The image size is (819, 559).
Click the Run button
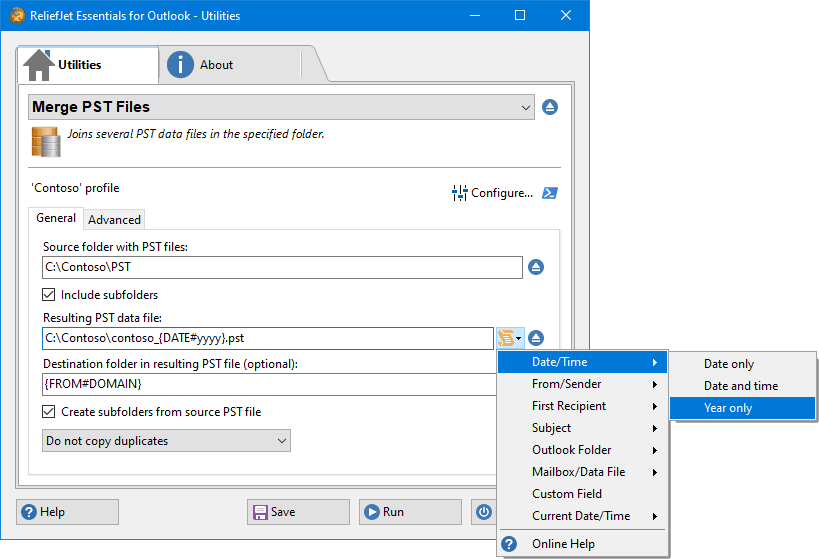coord(410,512)
